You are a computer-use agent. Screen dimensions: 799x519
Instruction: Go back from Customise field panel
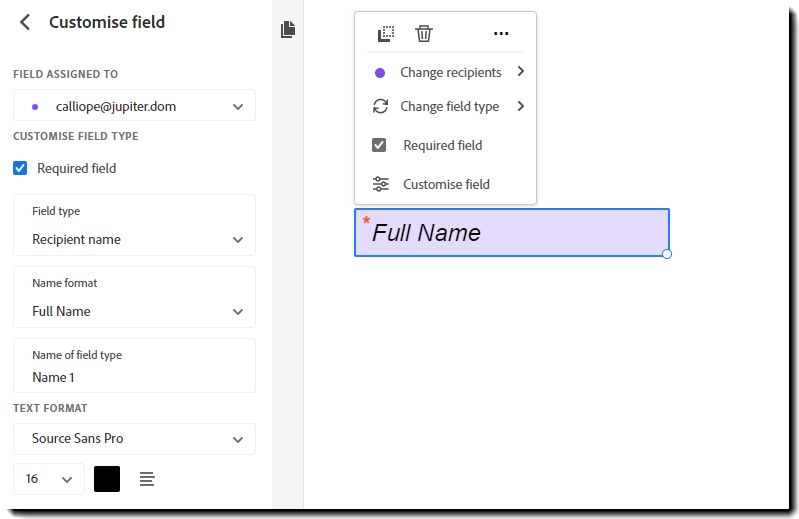tap(24, 22)
